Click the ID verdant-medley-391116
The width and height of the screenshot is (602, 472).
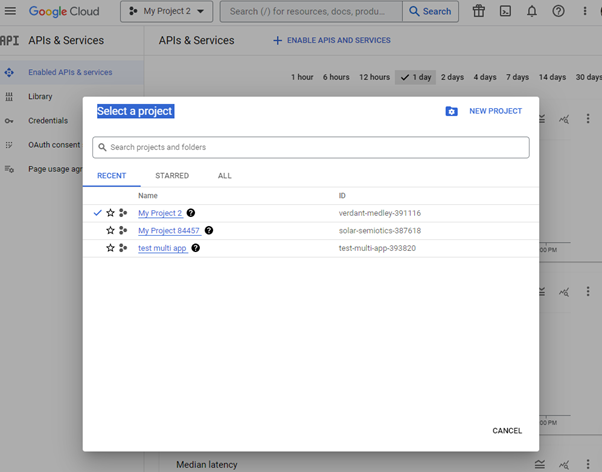point(380,213)
